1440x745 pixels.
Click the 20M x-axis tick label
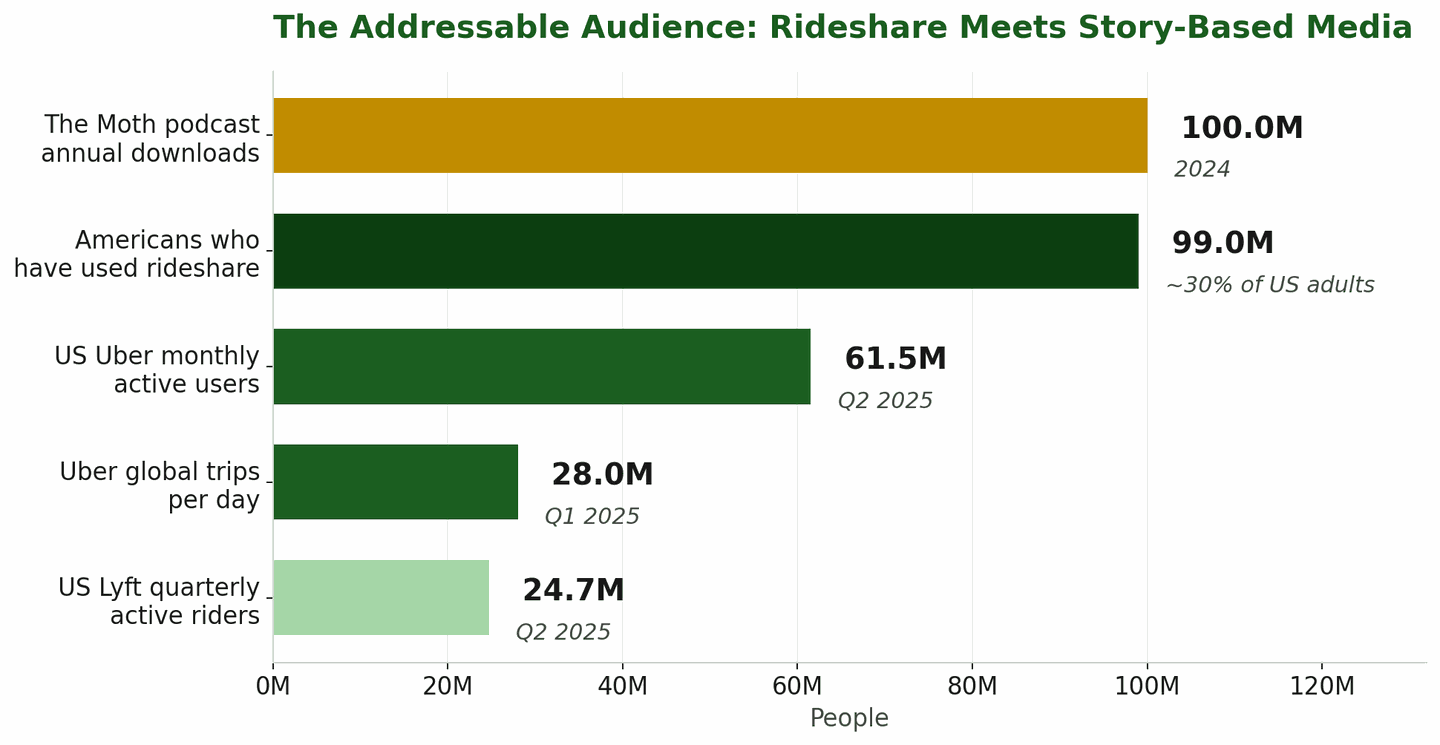(447, 687)
